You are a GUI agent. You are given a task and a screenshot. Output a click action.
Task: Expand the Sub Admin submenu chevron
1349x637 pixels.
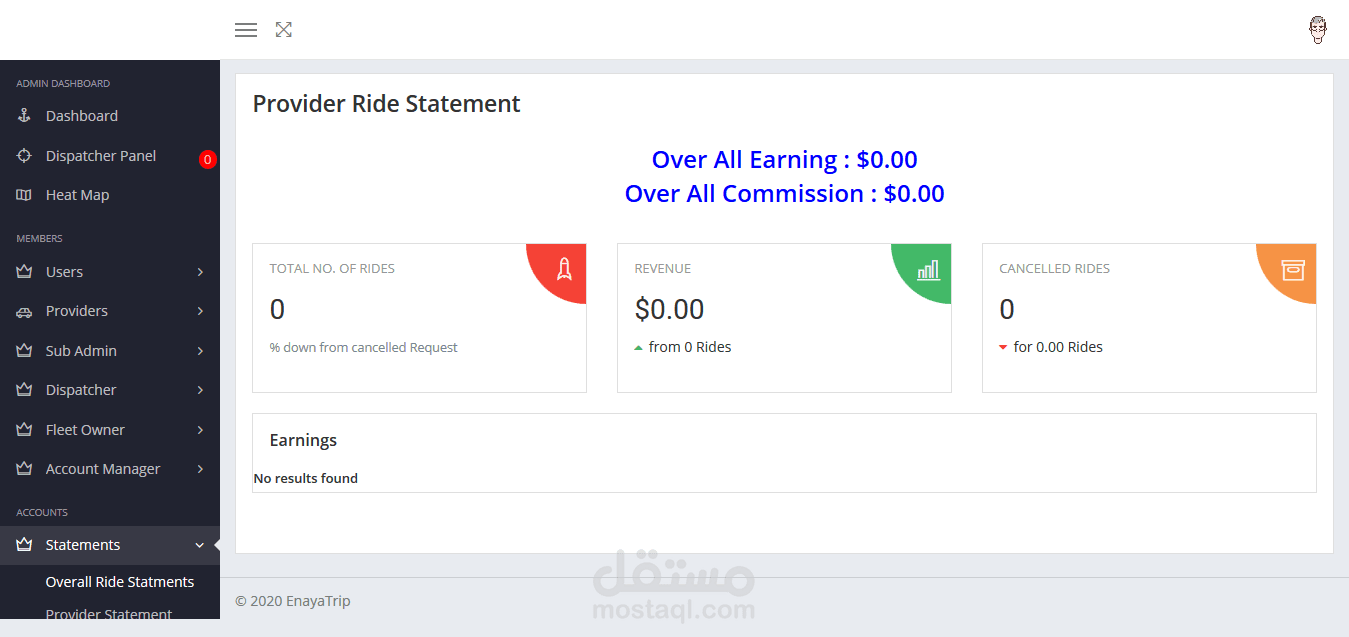point(200,351)
